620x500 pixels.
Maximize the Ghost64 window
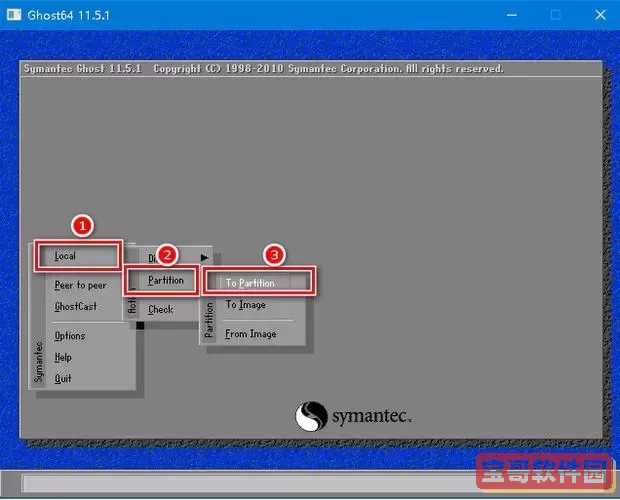point(556,15)
